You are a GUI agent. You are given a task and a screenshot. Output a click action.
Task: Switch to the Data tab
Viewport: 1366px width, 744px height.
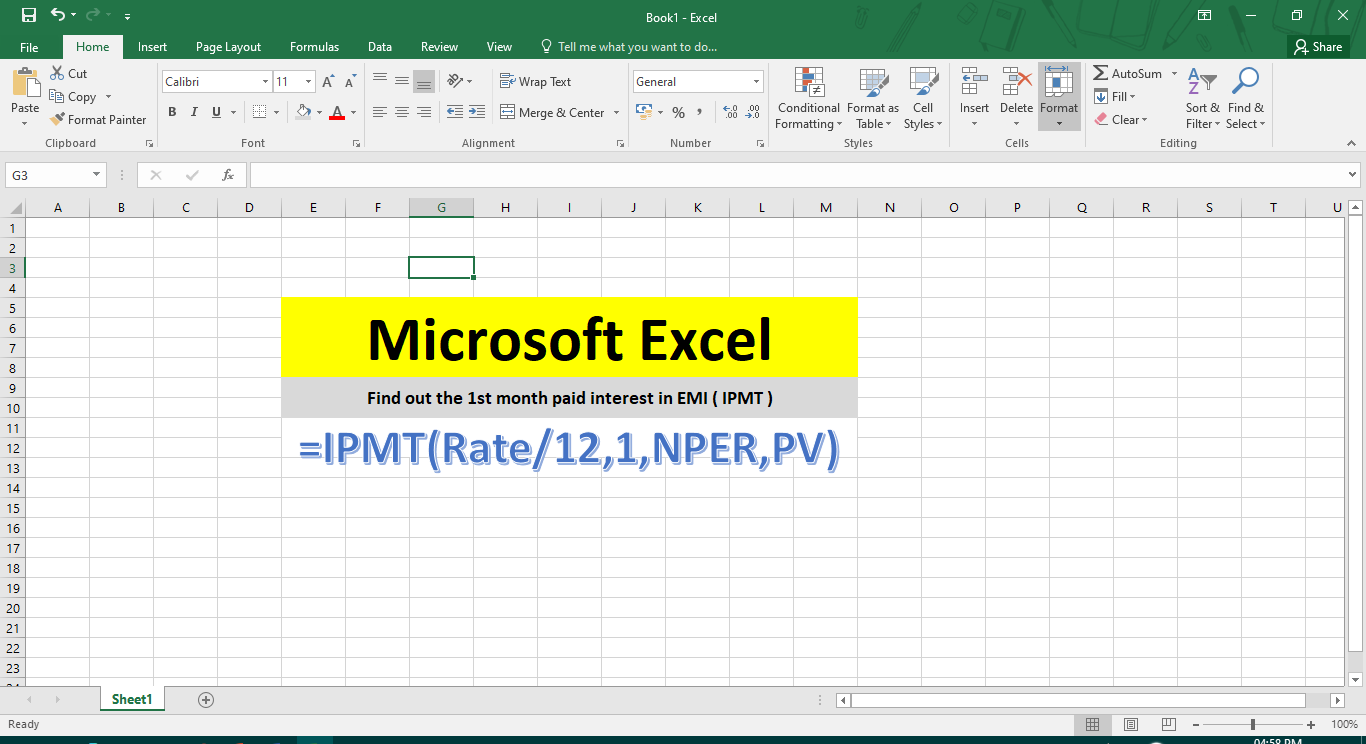point(379,47)
